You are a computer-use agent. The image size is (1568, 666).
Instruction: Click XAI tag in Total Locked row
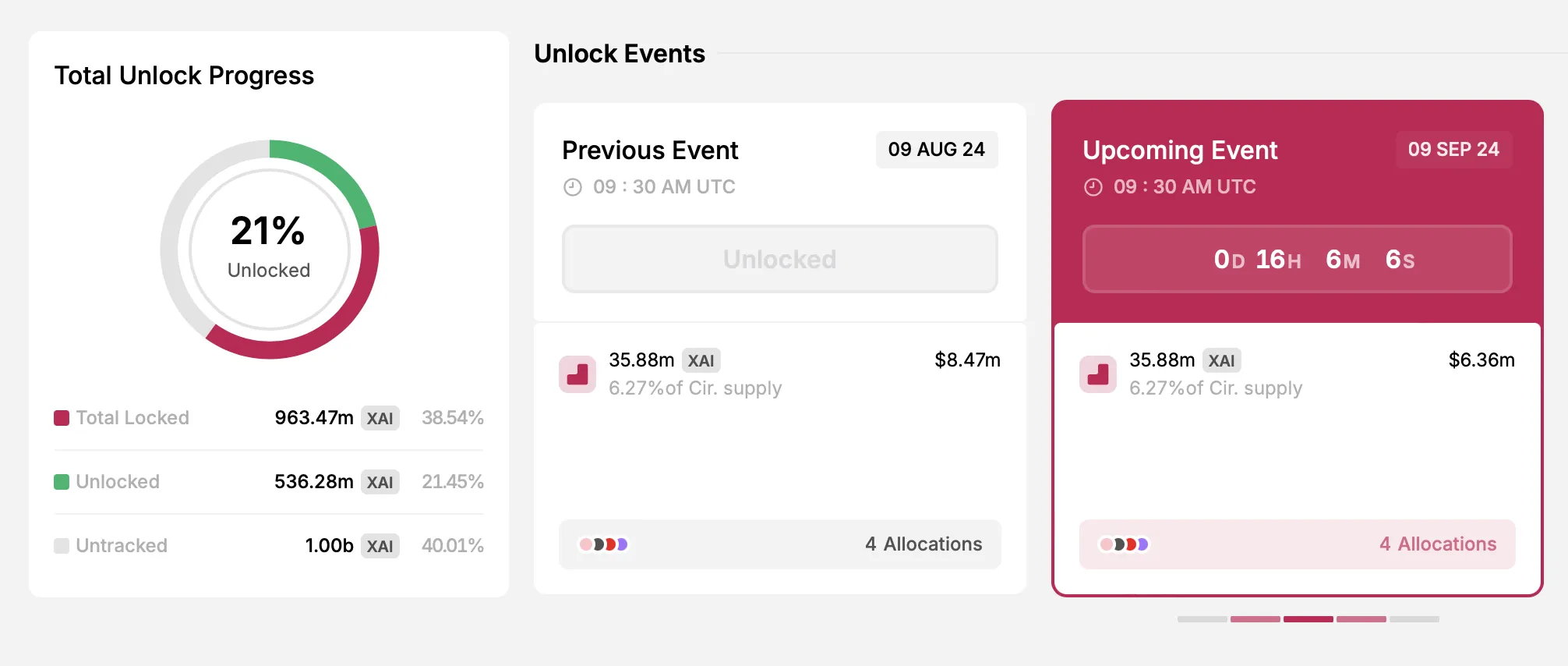pos(380,418)
